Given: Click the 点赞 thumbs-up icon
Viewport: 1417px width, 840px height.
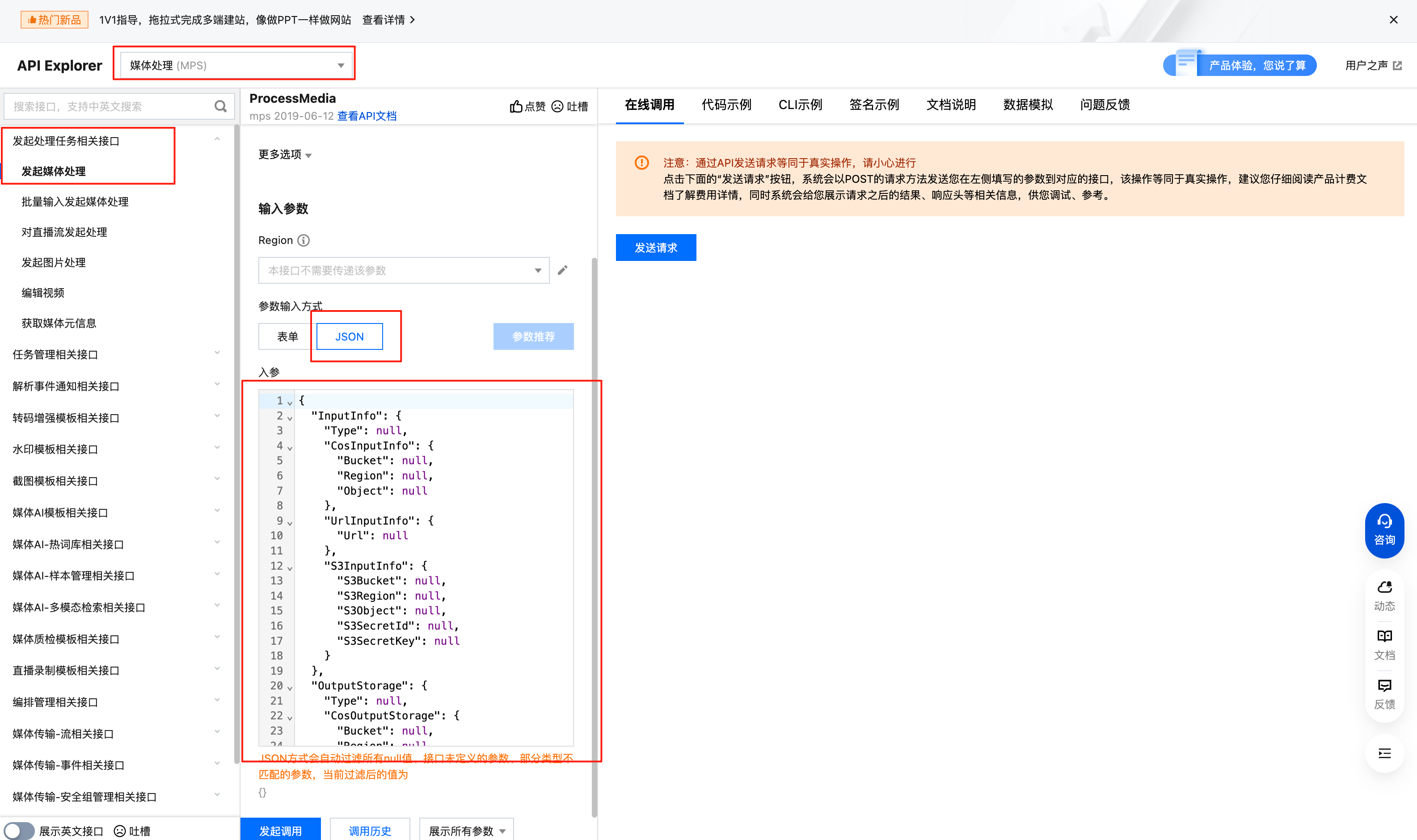Looking at the screenshot, I should click(516, 106).
